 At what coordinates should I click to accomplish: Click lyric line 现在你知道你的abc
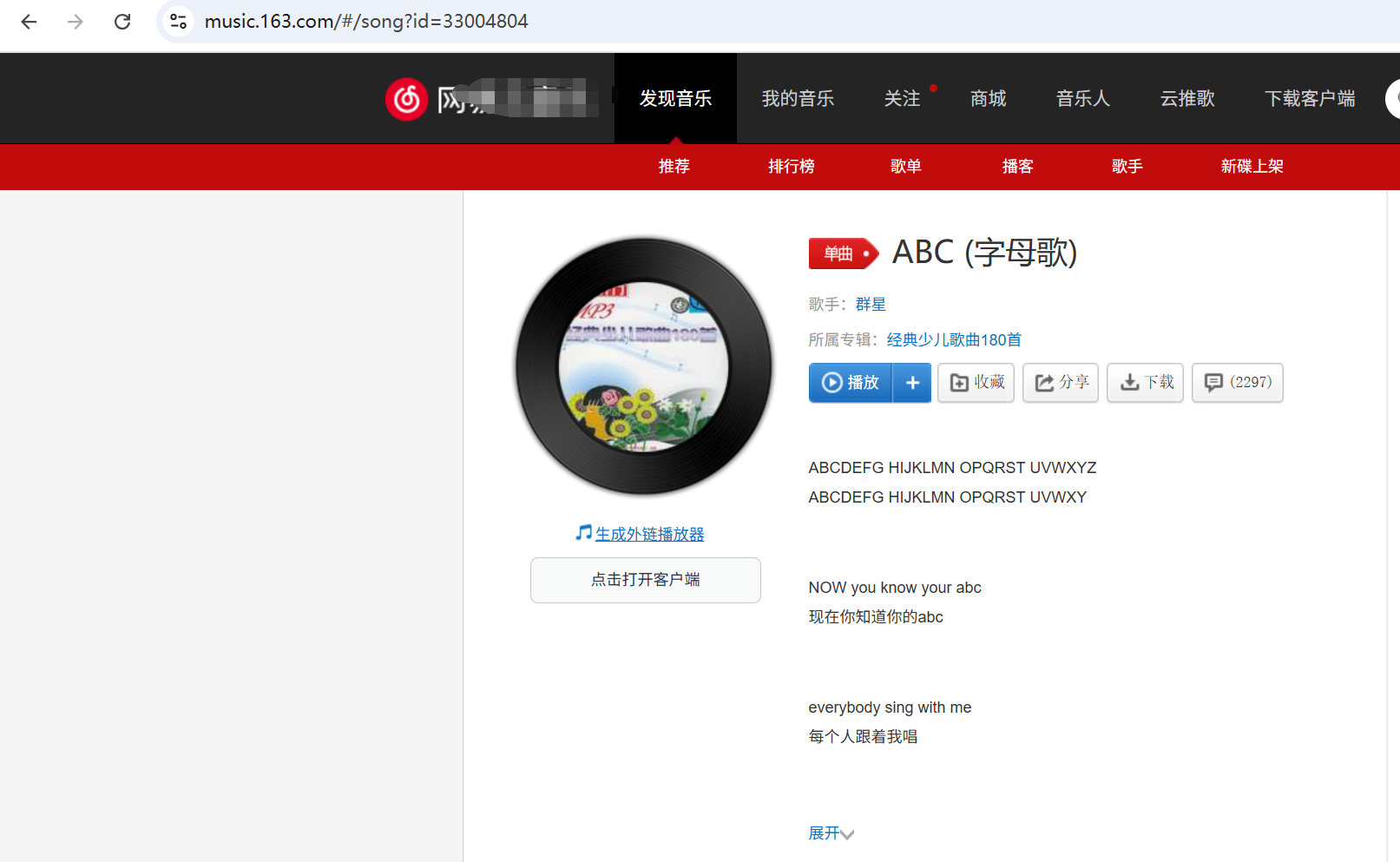point(876,617)
